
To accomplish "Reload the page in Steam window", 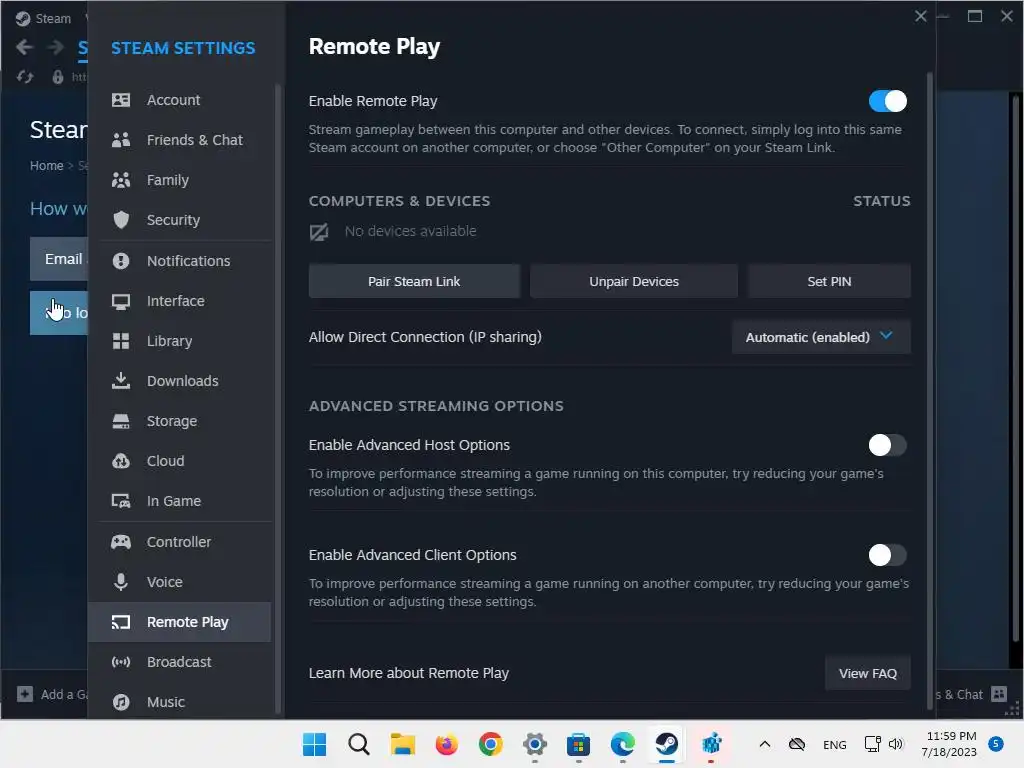I will [x=25, y=77].
